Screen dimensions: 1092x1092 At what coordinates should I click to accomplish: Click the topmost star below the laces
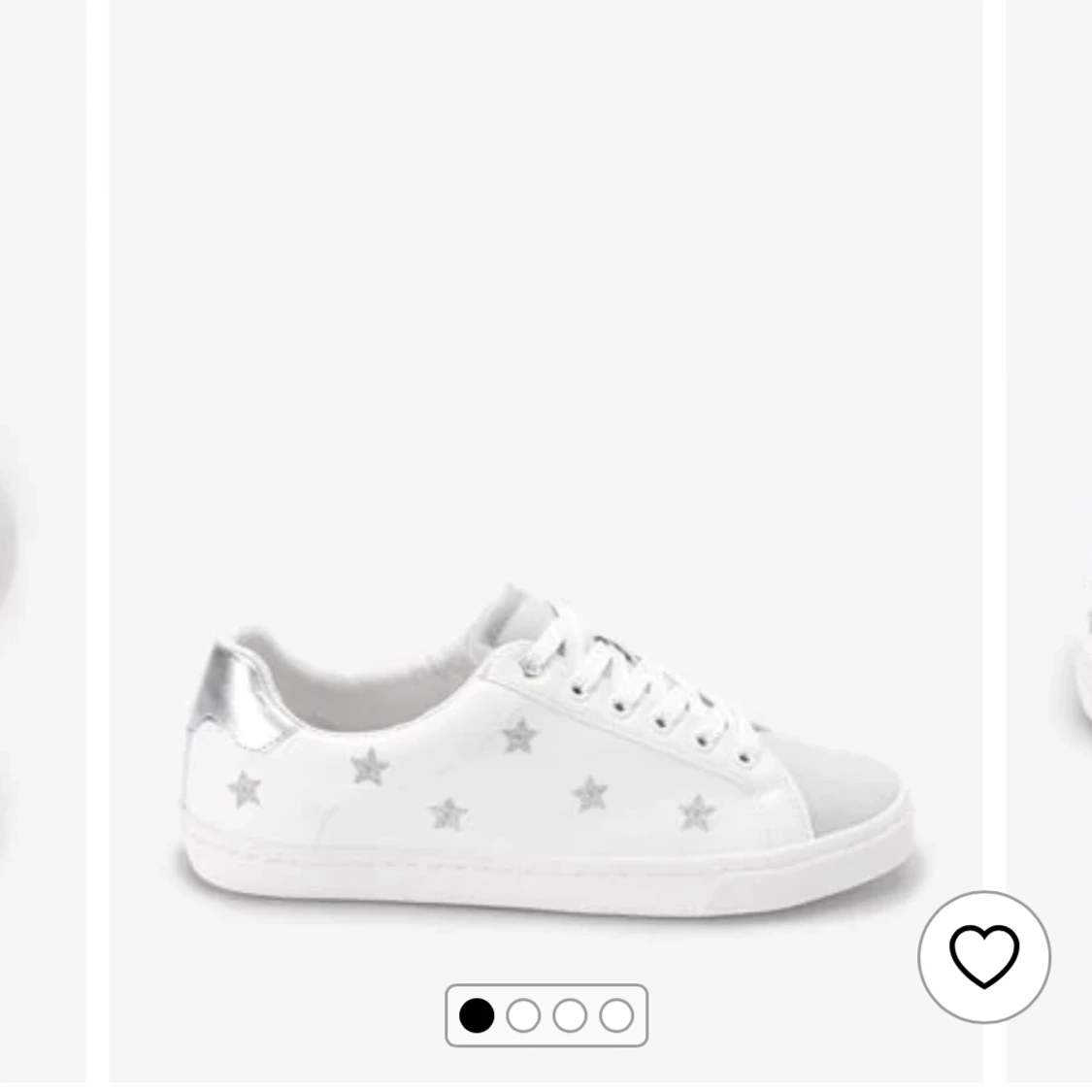coord(520,736)
